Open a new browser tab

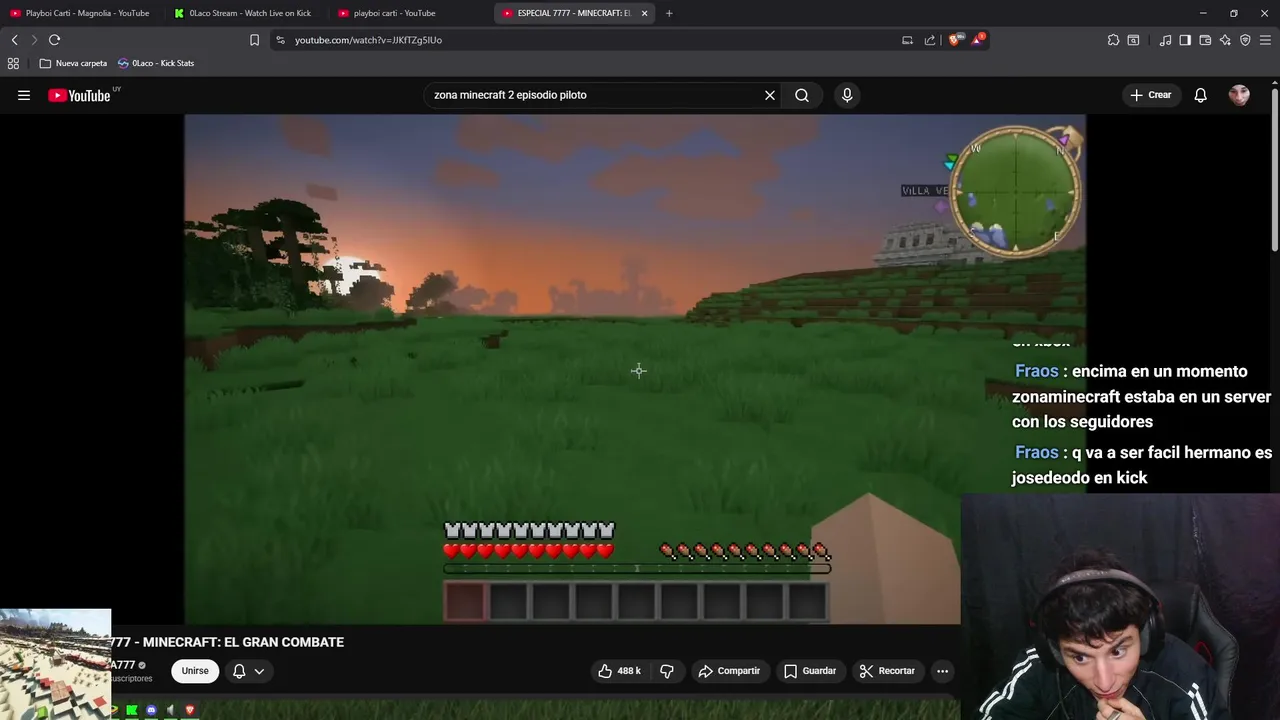coord(669,13)
